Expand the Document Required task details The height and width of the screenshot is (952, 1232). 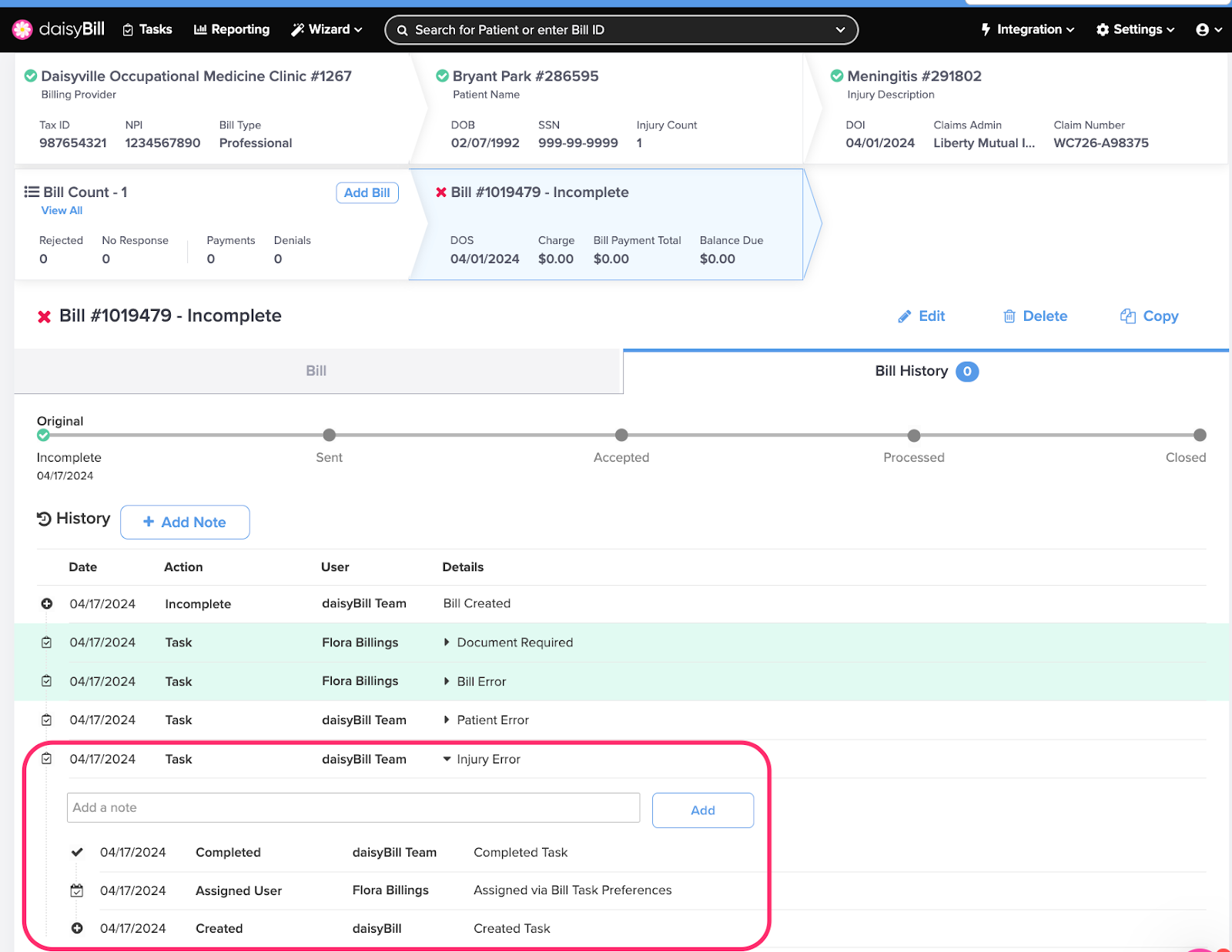point(447,643)
